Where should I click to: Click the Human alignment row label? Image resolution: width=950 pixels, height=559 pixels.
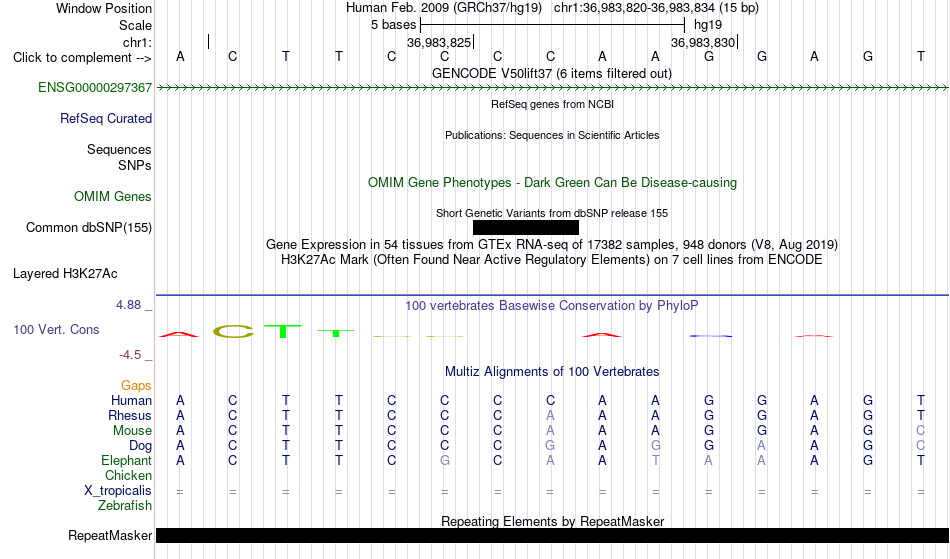[131, 401]
